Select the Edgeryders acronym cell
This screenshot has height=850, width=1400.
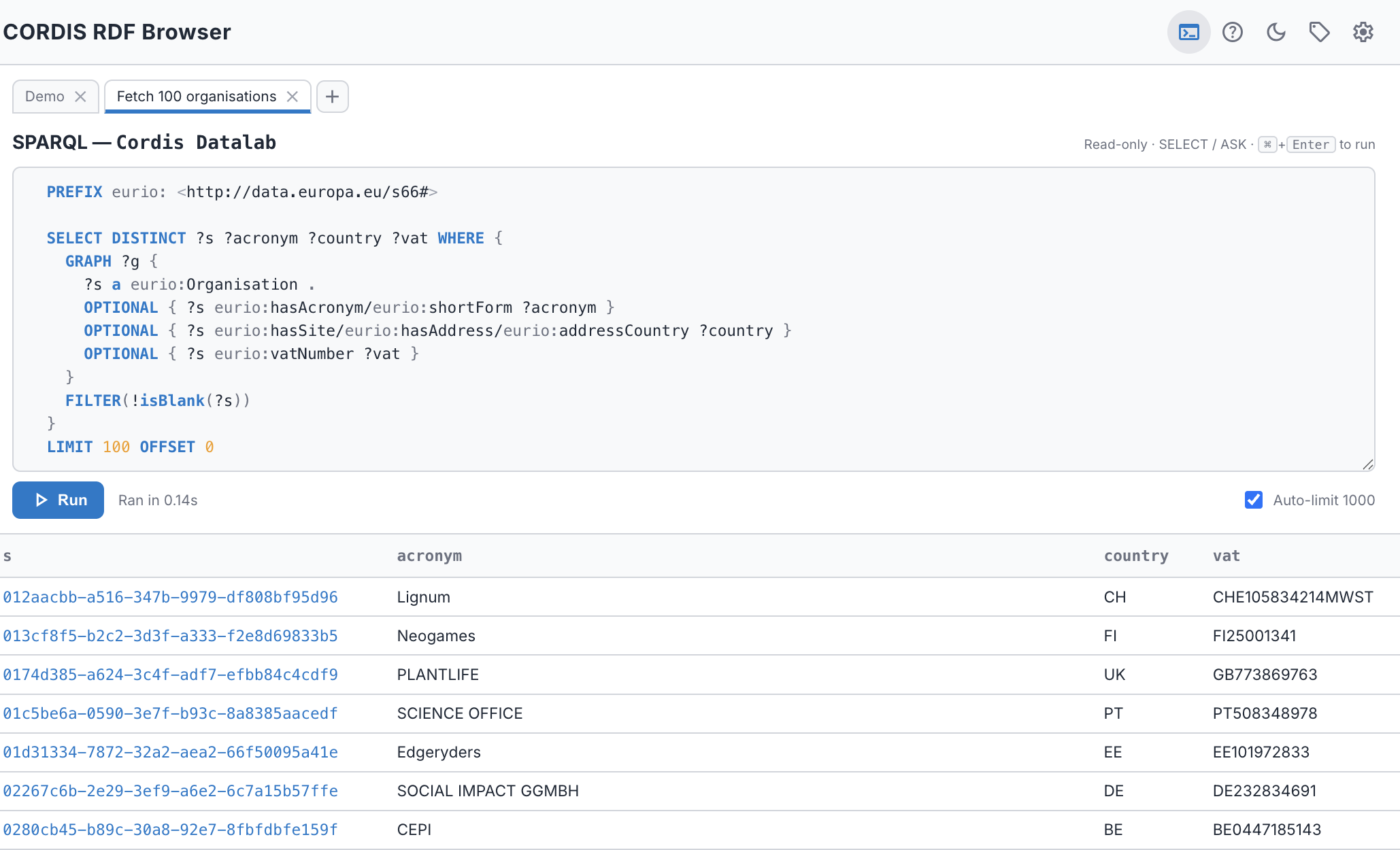click(439, 752)
